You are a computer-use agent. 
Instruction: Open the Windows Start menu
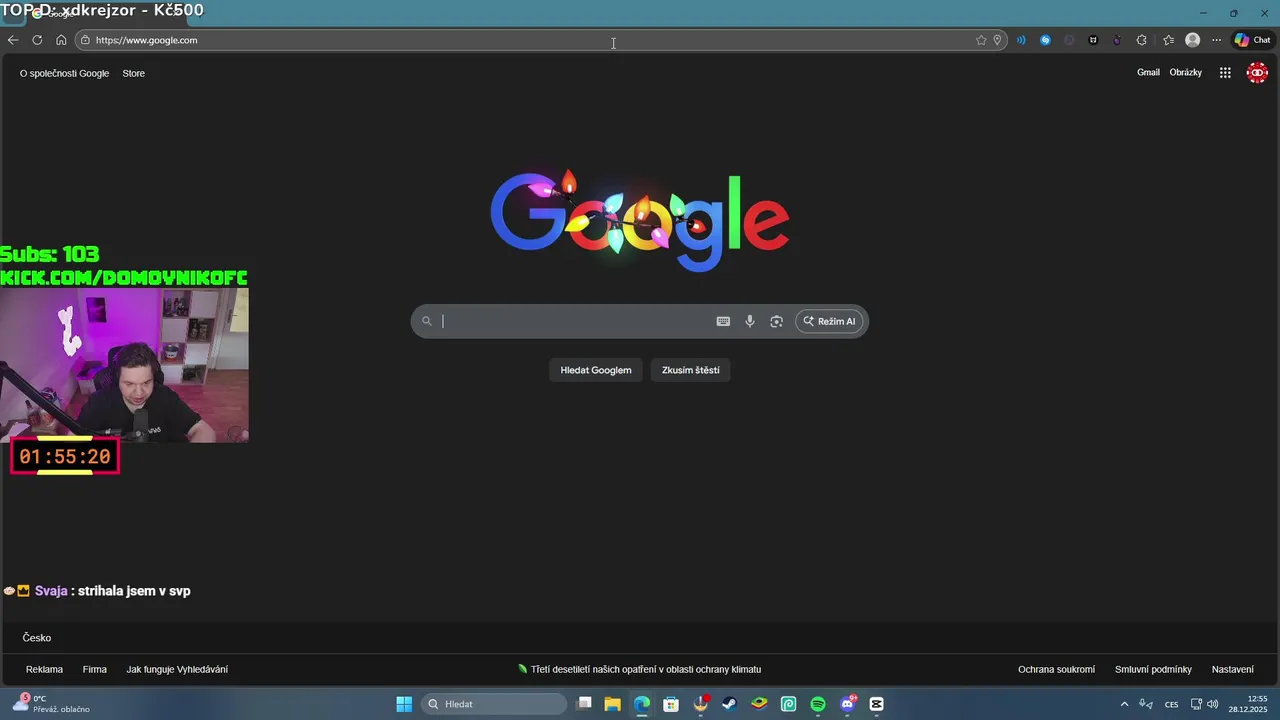point(404,704)
